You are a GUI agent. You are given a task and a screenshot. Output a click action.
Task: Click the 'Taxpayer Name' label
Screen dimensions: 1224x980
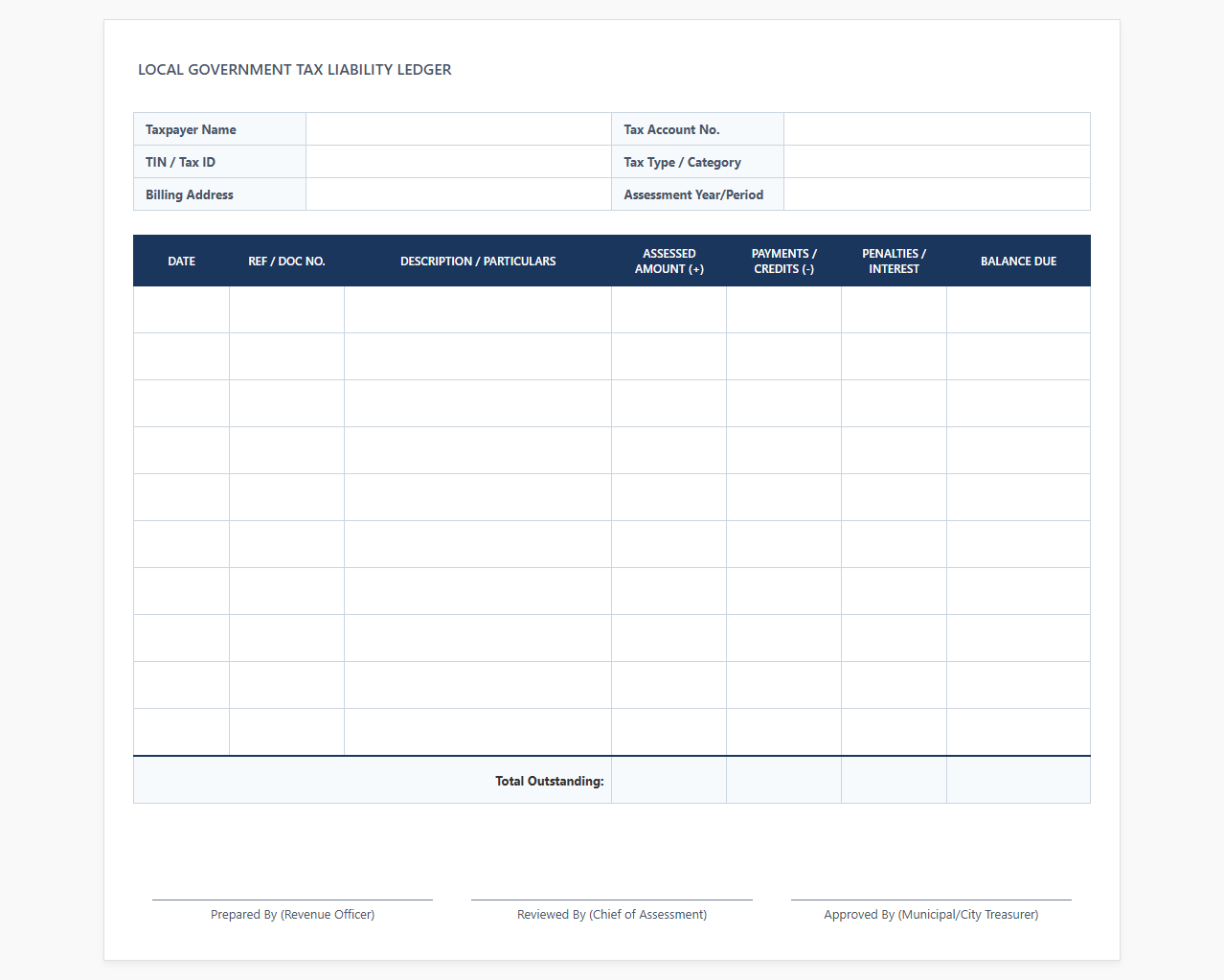coord(191,129)
